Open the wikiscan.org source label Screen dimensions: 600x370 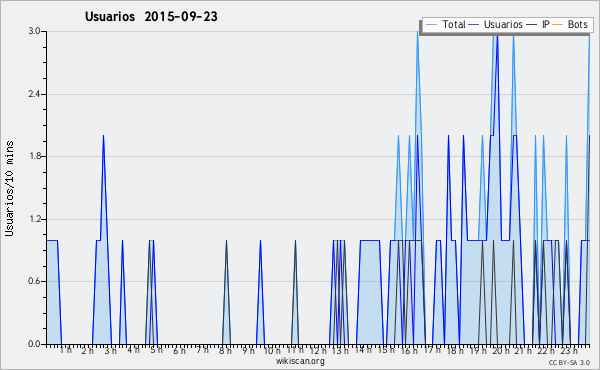pos(300,361)
